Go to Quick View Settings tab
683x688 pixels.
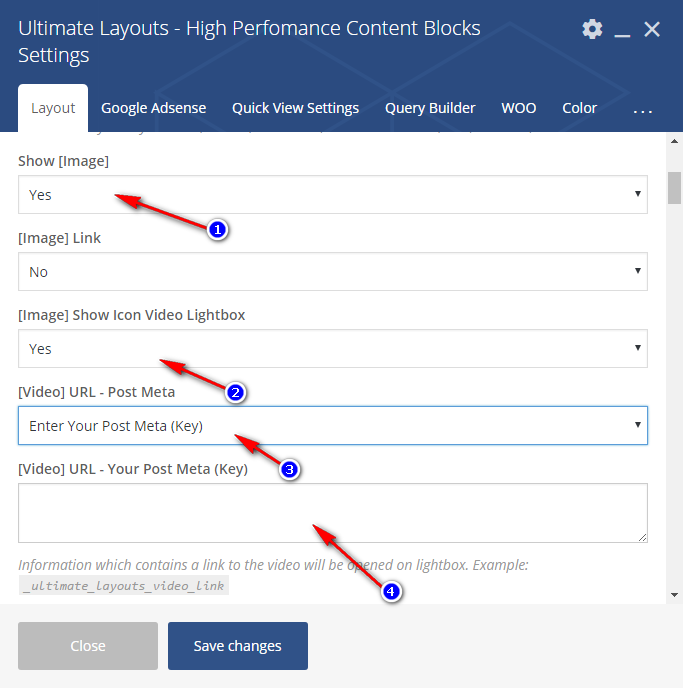(x=295, y=108)
